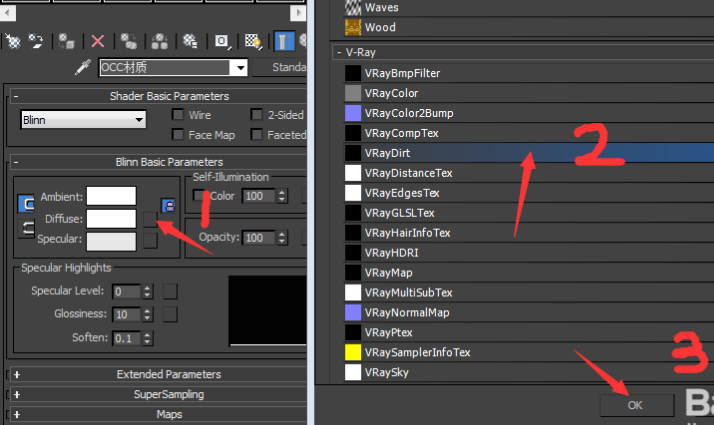Select VRayCompTex in the map list
This screenshot has height=425, width=714.
coord(528,133)
